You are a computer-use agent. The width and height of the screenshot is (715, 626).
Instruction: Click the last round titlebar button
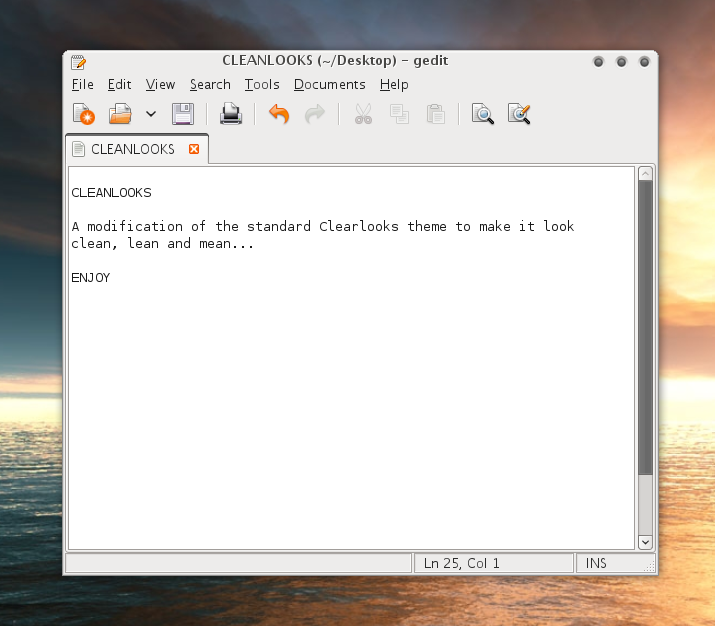pyautogui.click(x=644, y=62)
